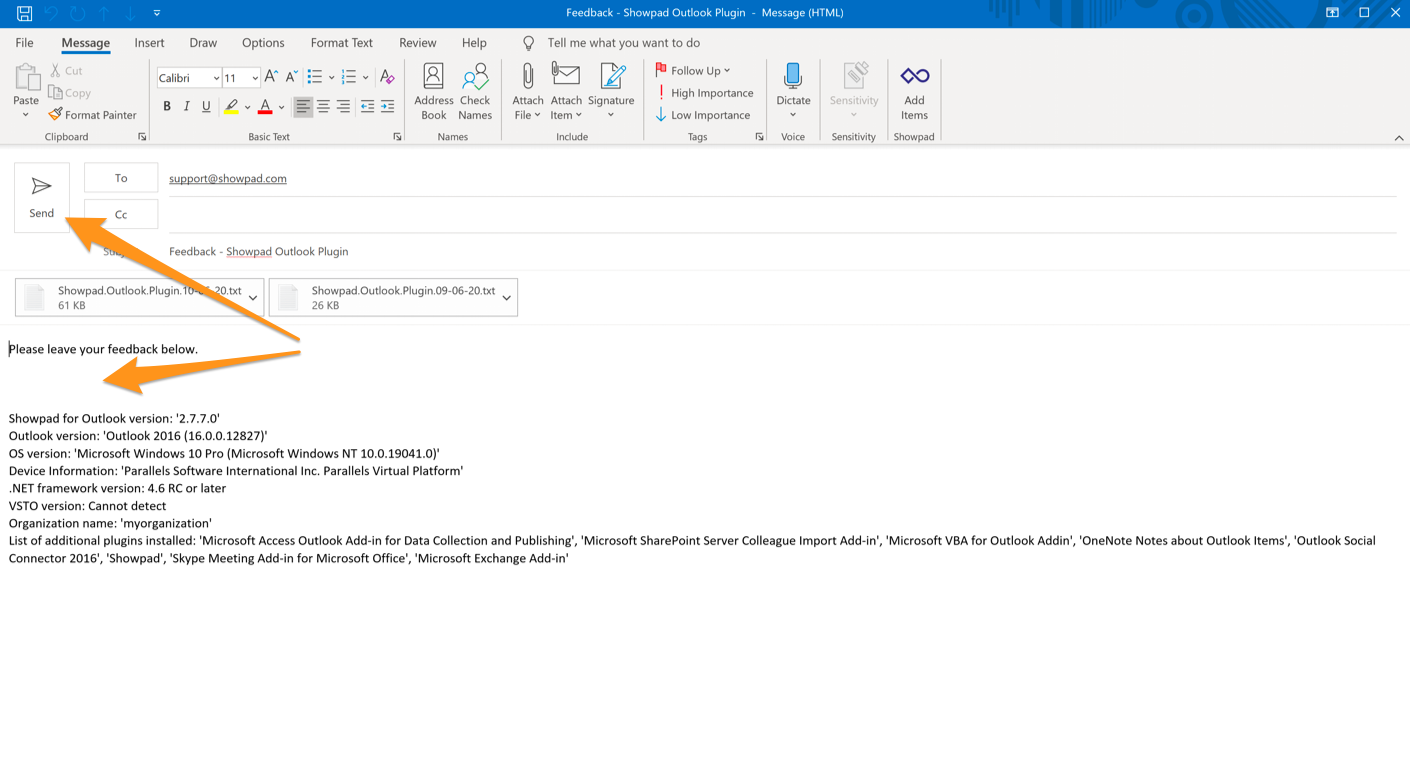Screen dimensions: 1410x760
Task: Open the font color dropdown arrow
Action: (281, 107)
